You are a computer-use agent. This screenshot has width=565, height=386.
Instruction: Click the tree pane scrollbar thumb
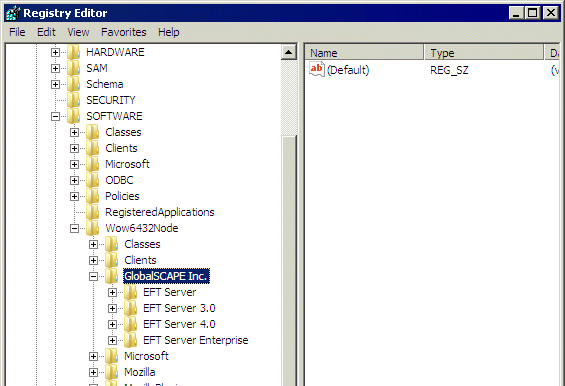pos(289,261)
